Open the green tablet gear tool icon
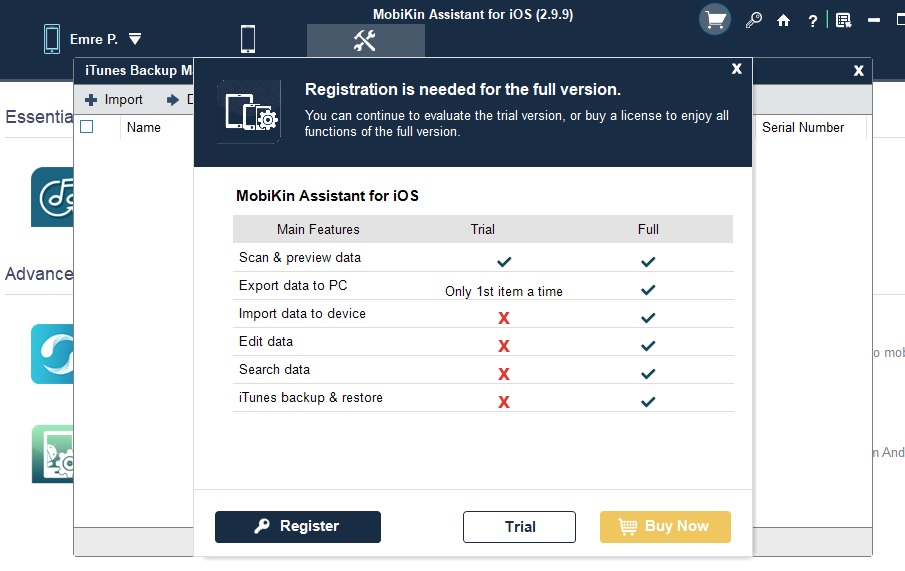This screenshot has width=905, height=571. coord(53,454)
